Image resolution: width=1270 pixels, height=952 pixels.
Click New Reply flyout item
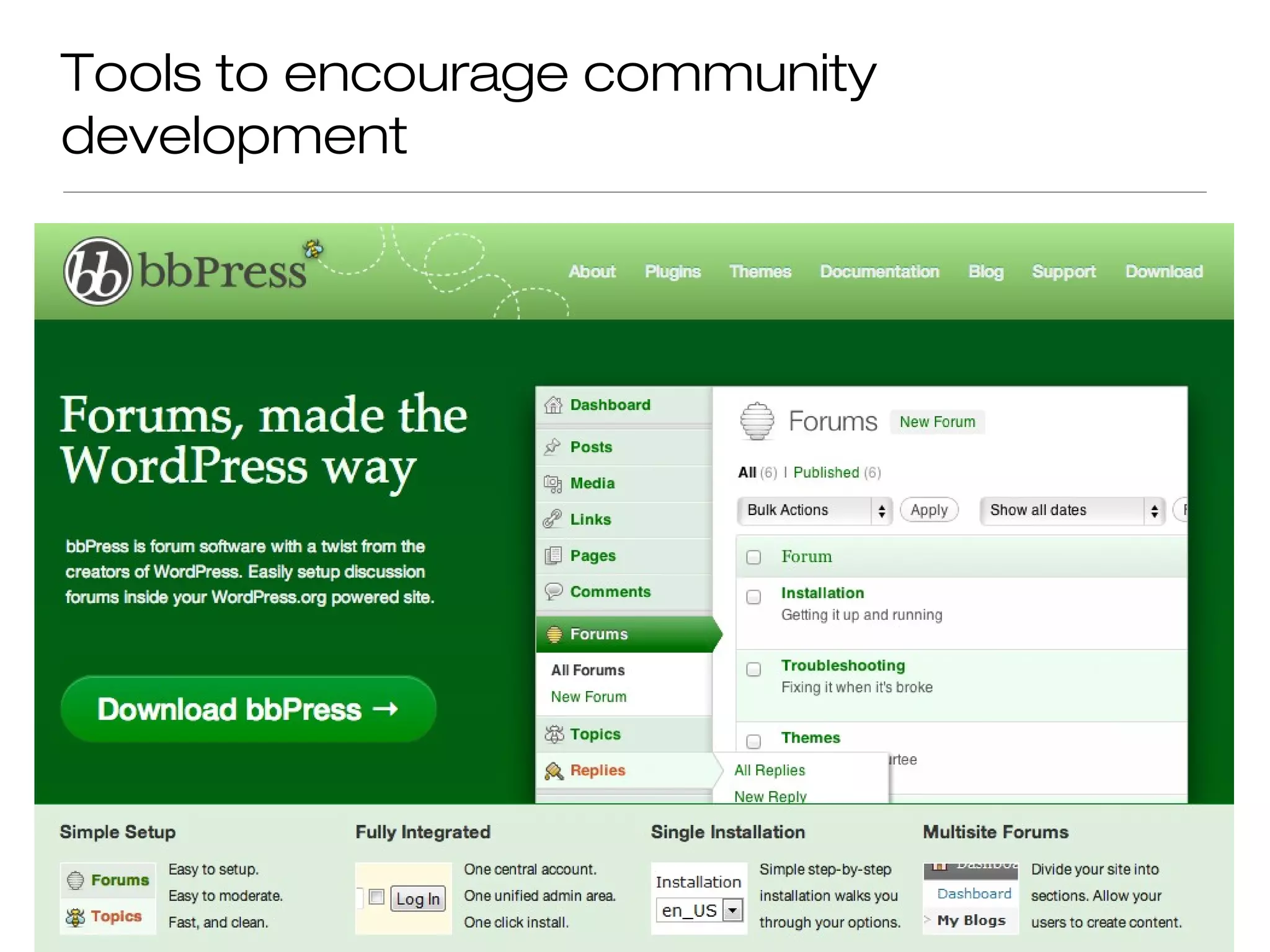click(770, 796)
